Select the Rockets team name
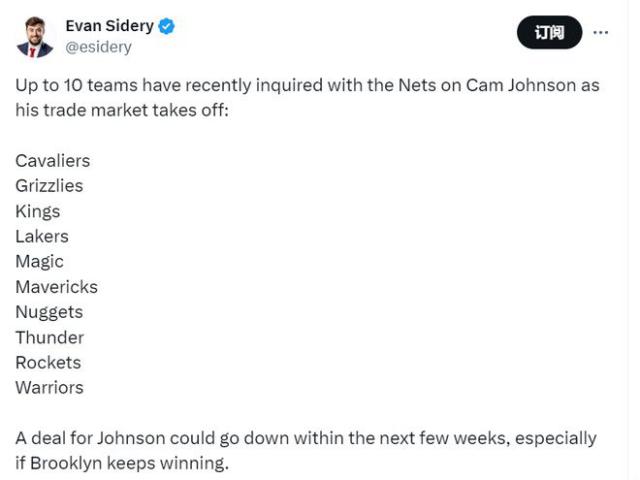The image size is (640, 480). [x=48, y=362]
